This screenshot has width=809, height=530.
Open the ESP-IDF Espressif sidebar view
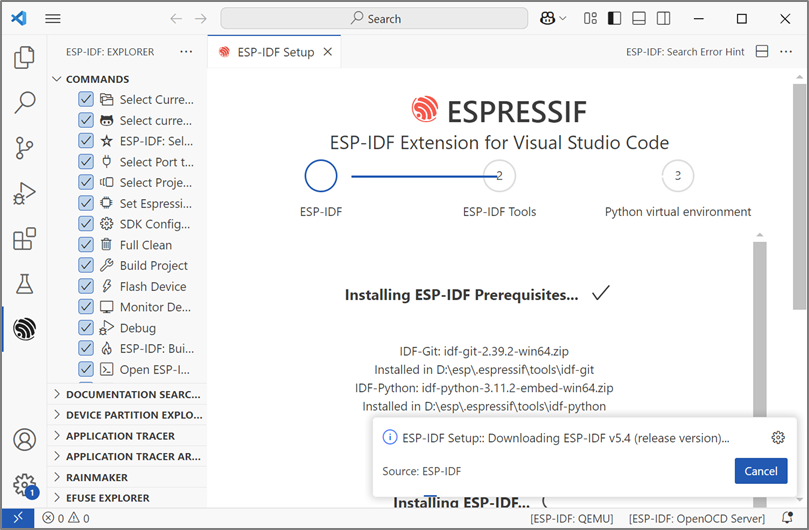point(24,329)
